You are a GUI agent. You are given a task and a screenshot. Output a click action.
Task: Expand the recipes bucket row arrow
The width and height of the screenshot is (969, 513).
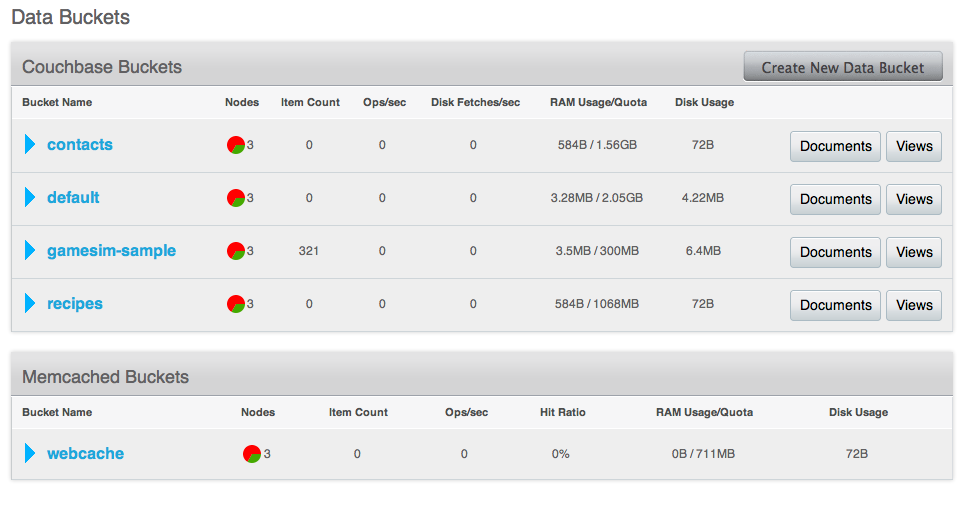(x=30, y=303)
